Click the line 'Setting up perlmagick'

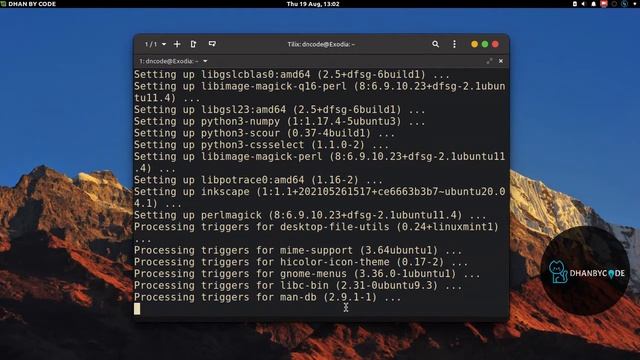[x=310, y=215]
